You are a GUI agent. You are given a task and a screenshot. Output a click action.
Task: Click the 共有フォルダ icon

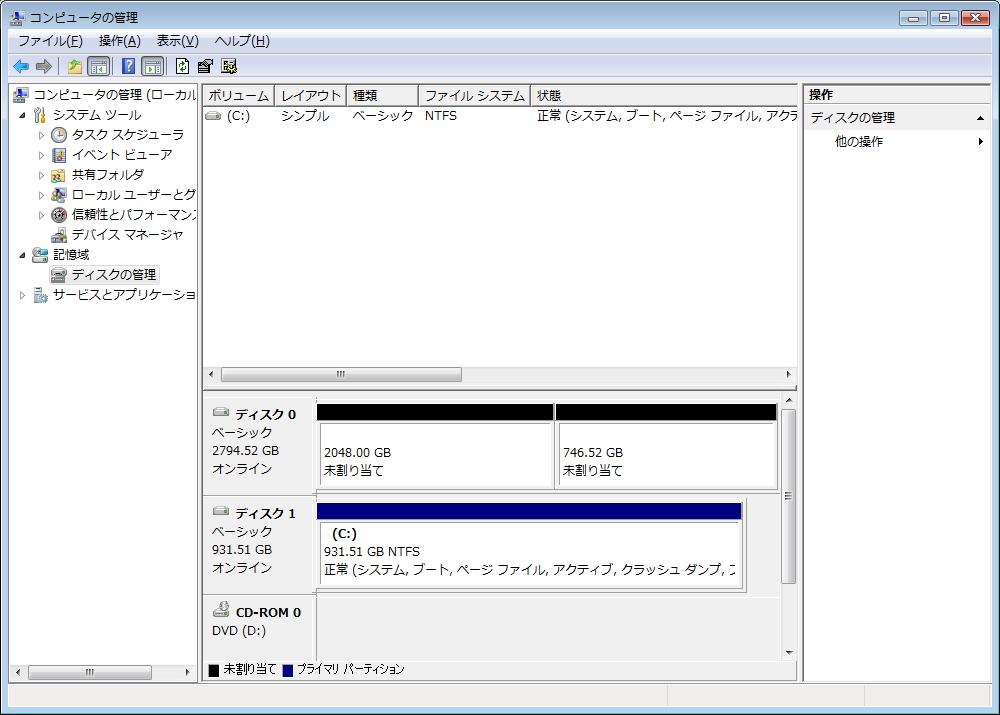(59, 175)
